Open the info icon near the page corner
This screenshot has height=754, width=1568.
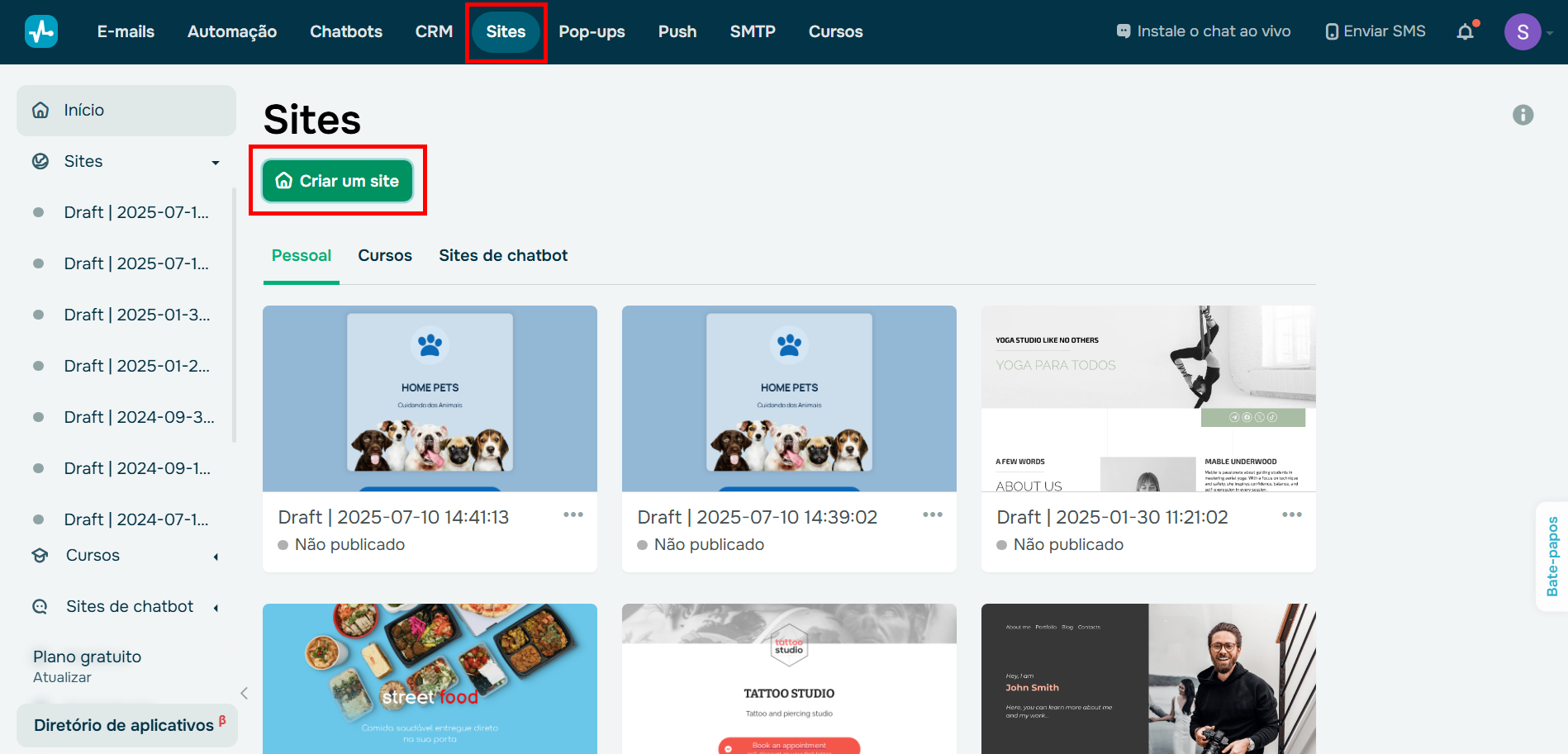(x=1523, y=115)
